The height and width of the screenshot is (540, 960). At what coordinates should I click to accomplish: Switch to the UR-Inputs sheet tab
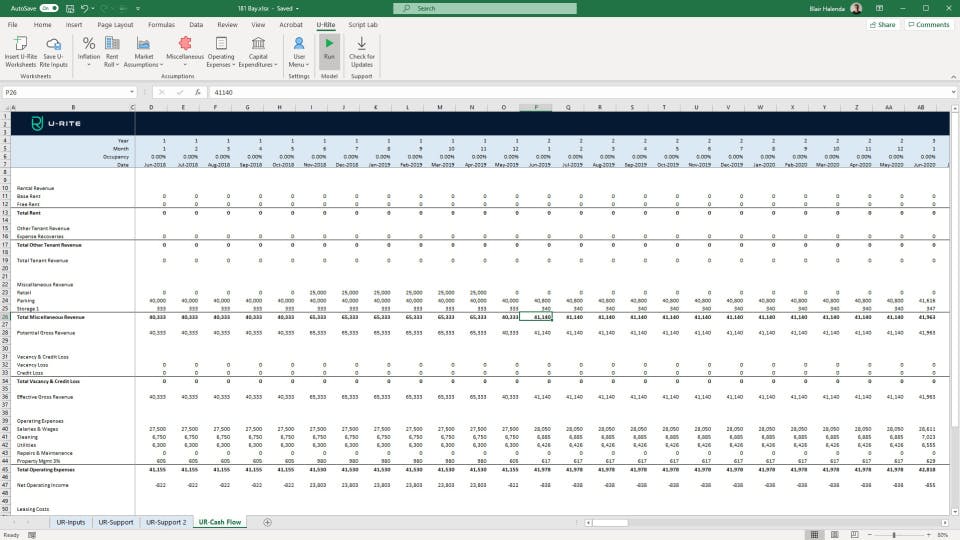coord(71,522)
